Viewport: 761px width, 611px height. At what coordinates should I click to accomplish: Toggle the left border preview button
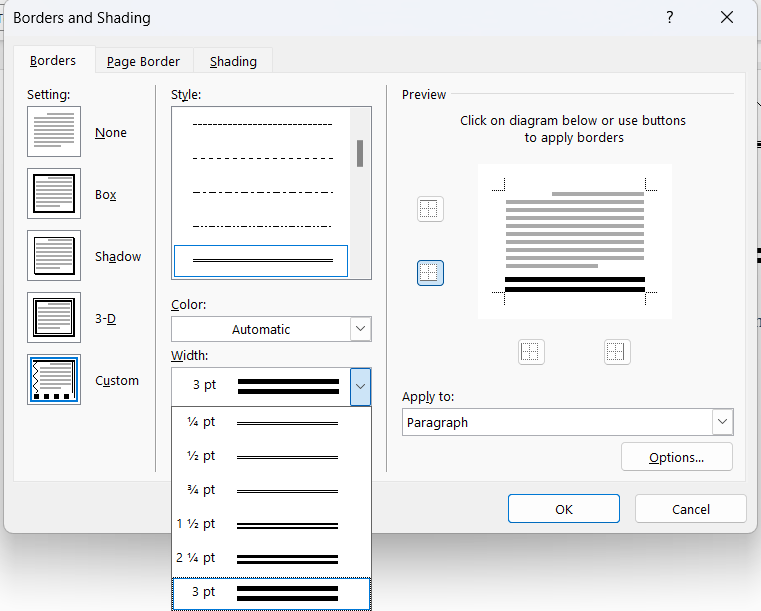531,352
